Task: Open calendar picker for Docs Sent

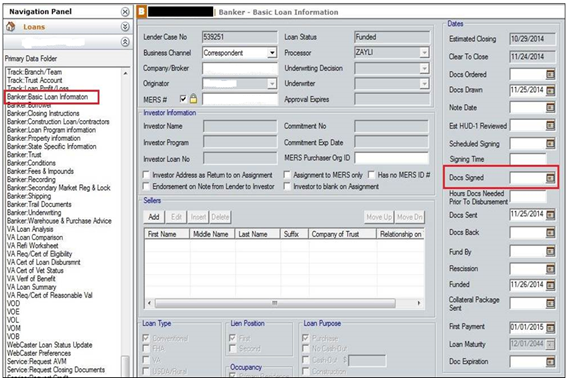Action: point(550,215)
